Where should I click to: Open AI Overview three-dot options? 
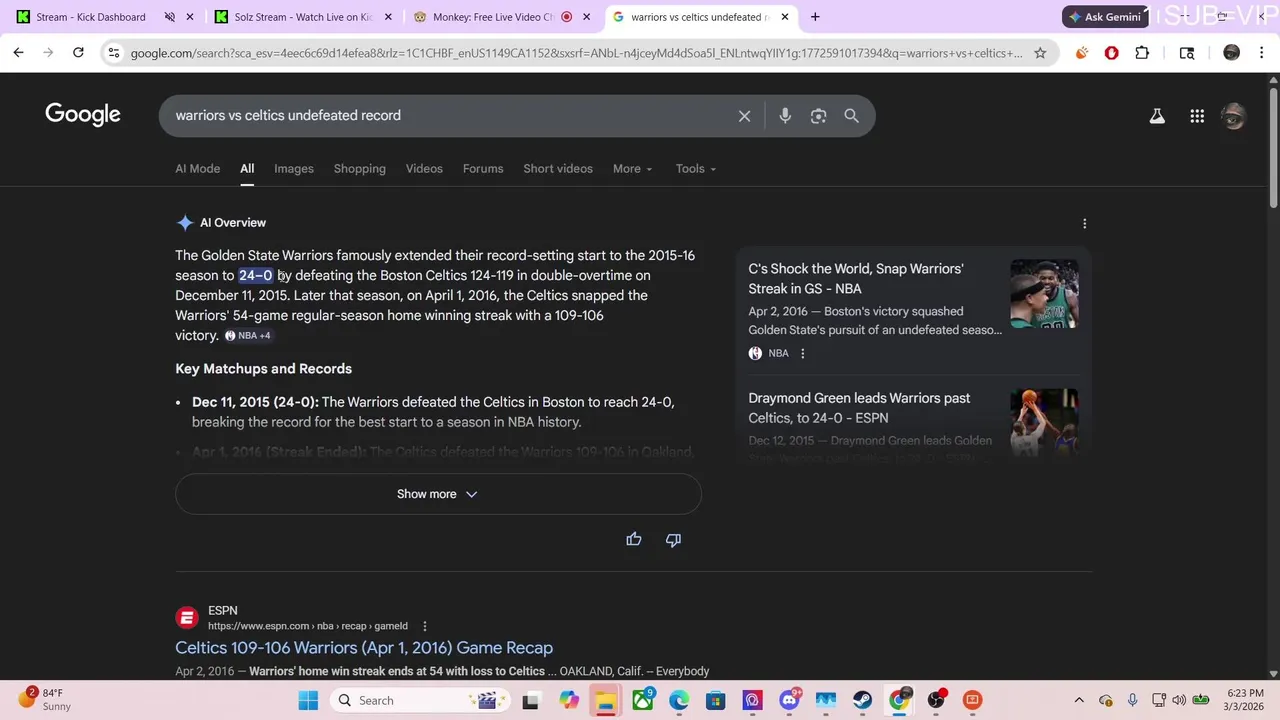point(1084,224)
